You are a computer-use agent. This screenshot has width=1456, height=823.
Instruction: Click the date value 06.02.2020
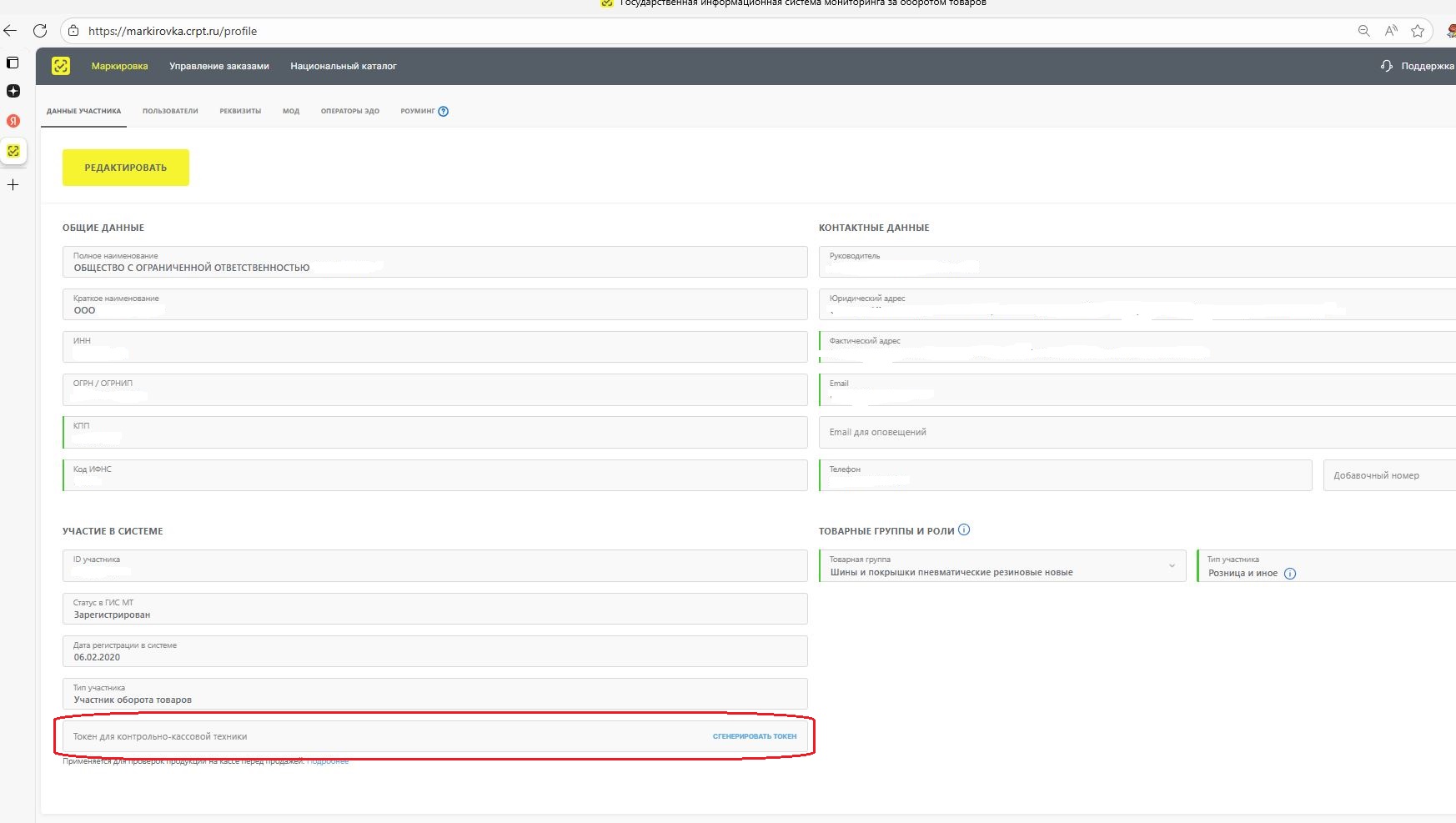(97, 657)
